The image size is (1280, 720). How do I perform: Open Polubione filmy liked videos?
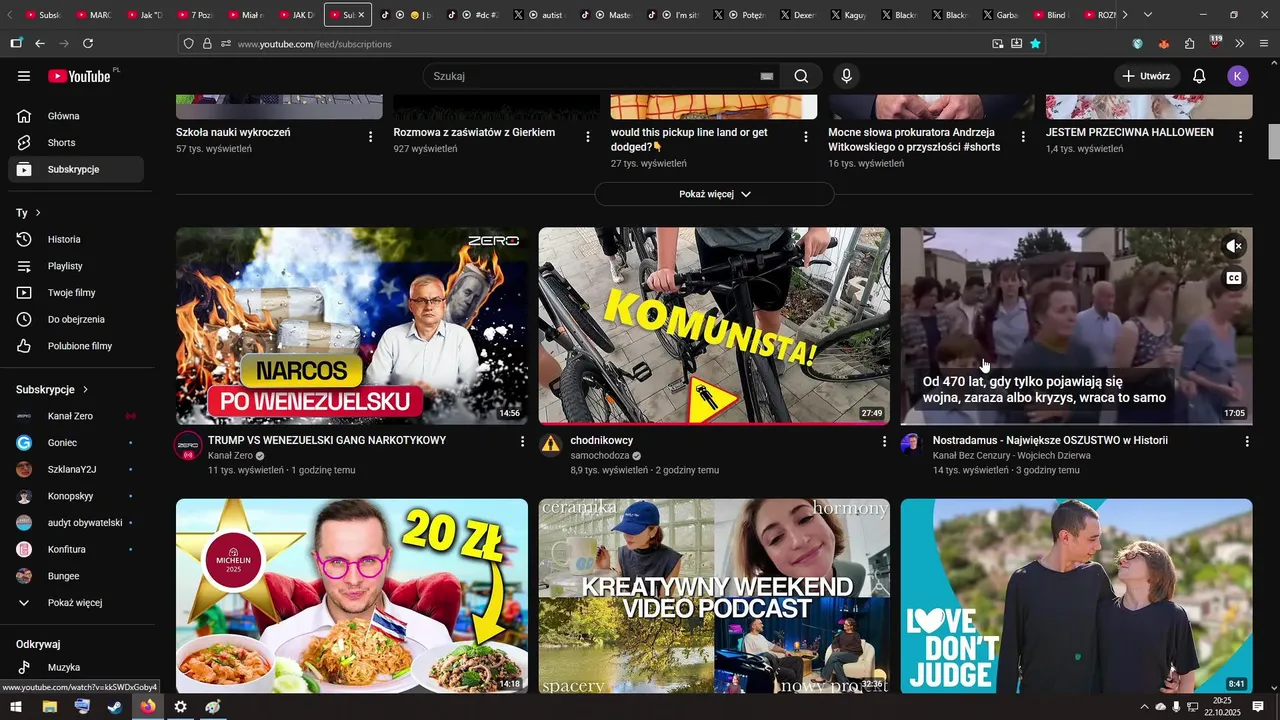point(76,346)
